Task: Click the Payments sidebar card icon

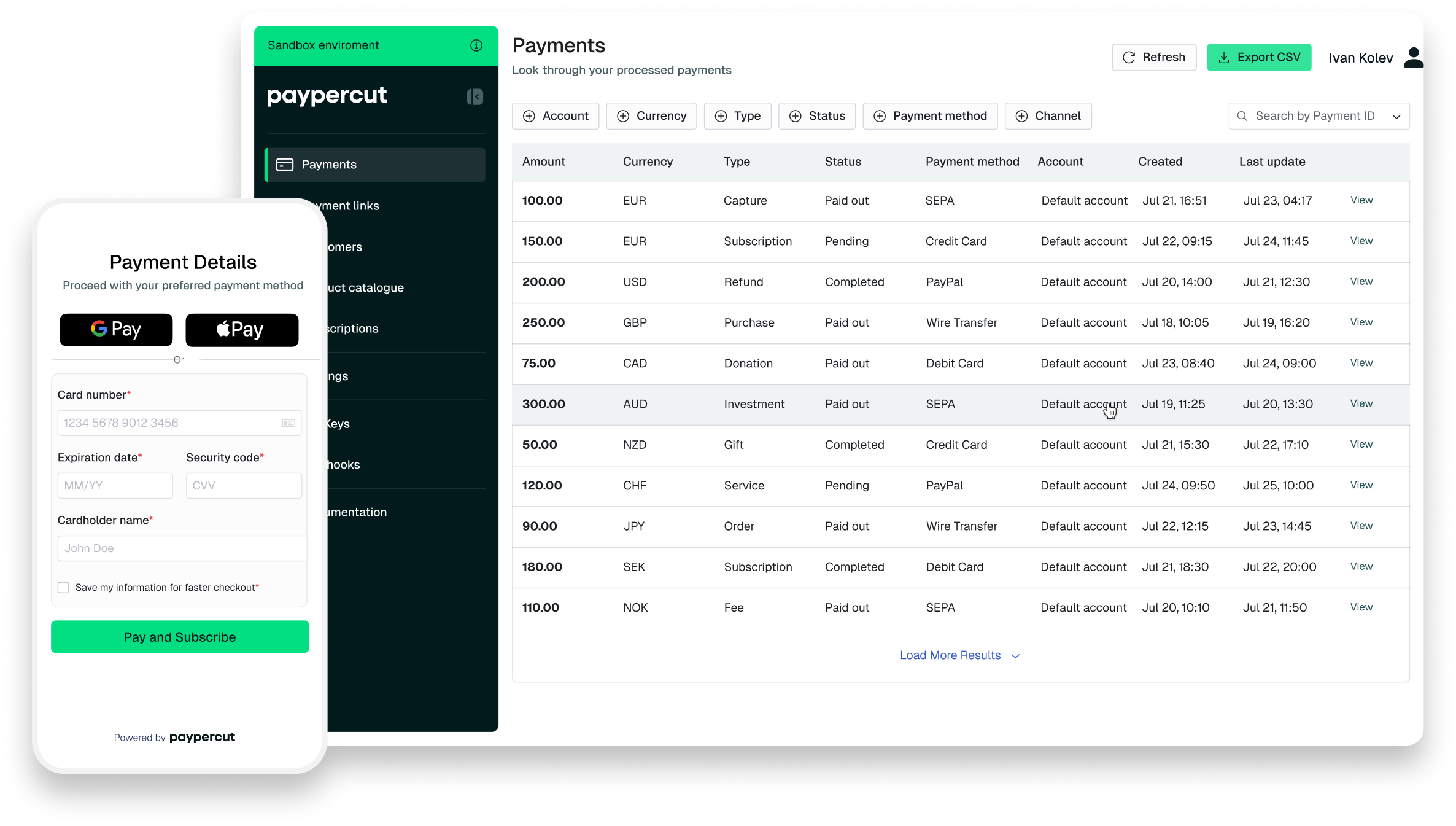Action: point(284,165)
